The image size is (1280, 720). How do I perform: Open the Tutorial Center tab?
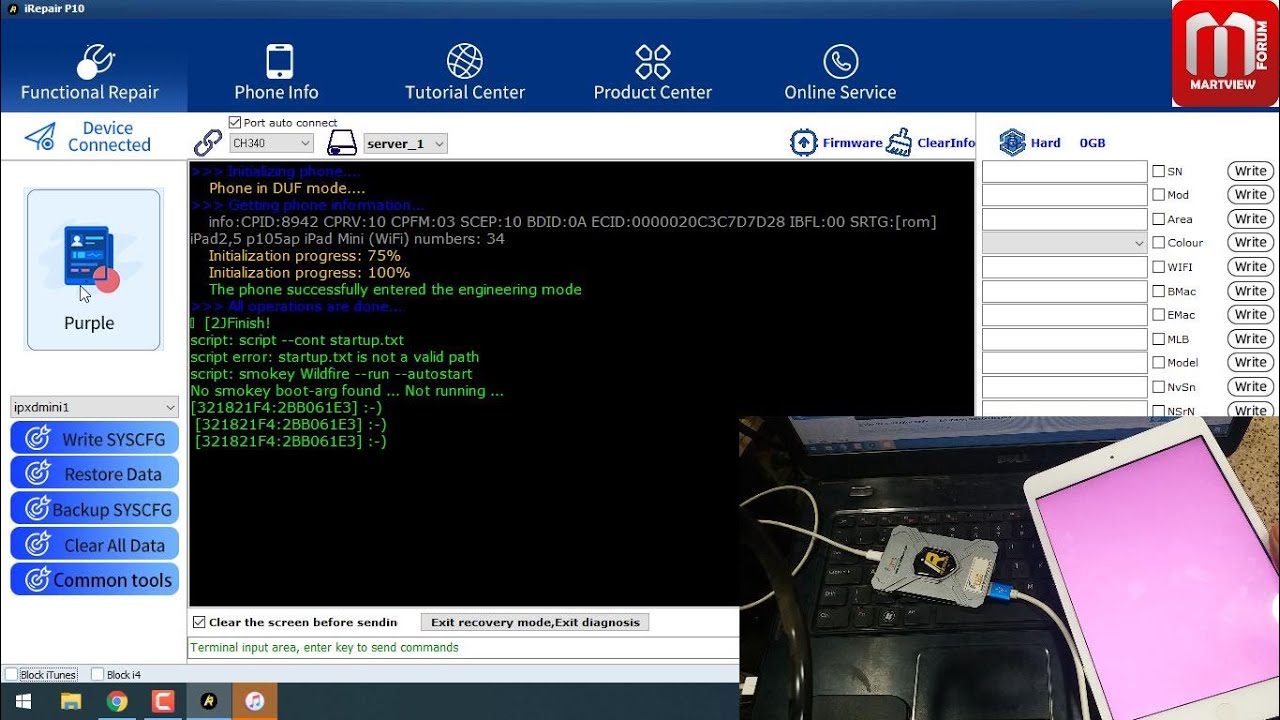coord(465,72)
